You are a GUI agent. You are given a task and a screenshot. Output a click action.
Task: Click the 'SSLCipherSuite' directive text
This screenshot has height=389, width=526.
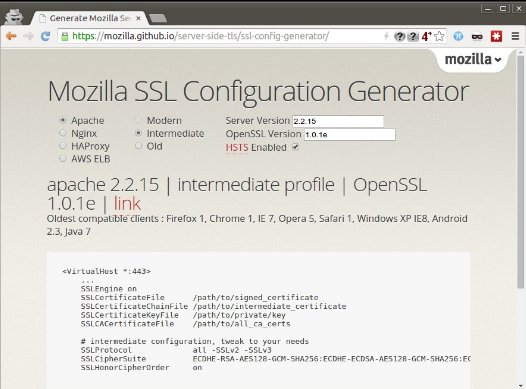[113, 358]
